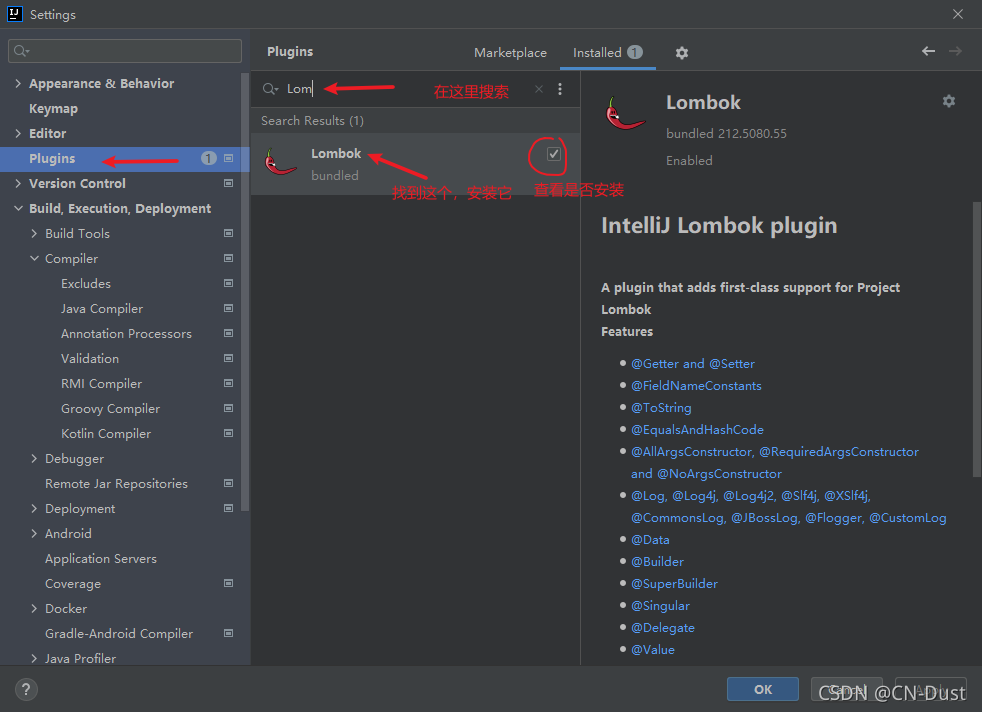Click the project-level icon beside Coverage
This screenshot has height=712, width=982.
pyautogui.click(x=229, y=583)
